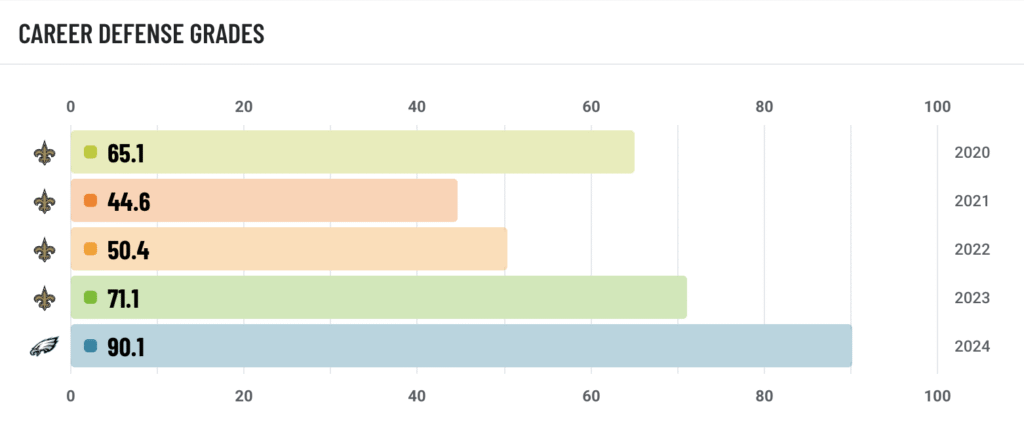This screenshot has height=423, width=1024.
Task: Click the 2024 year label
Action: point(972,347)
